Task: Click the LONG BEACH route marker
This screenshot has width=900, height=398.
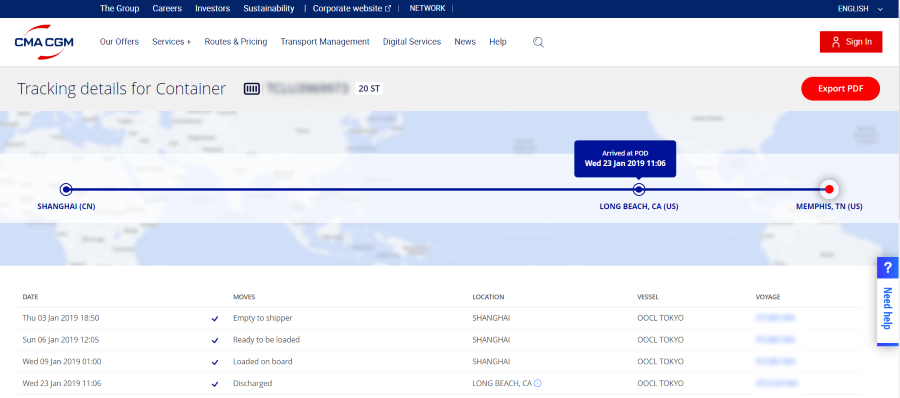Action: click(639, 189)
